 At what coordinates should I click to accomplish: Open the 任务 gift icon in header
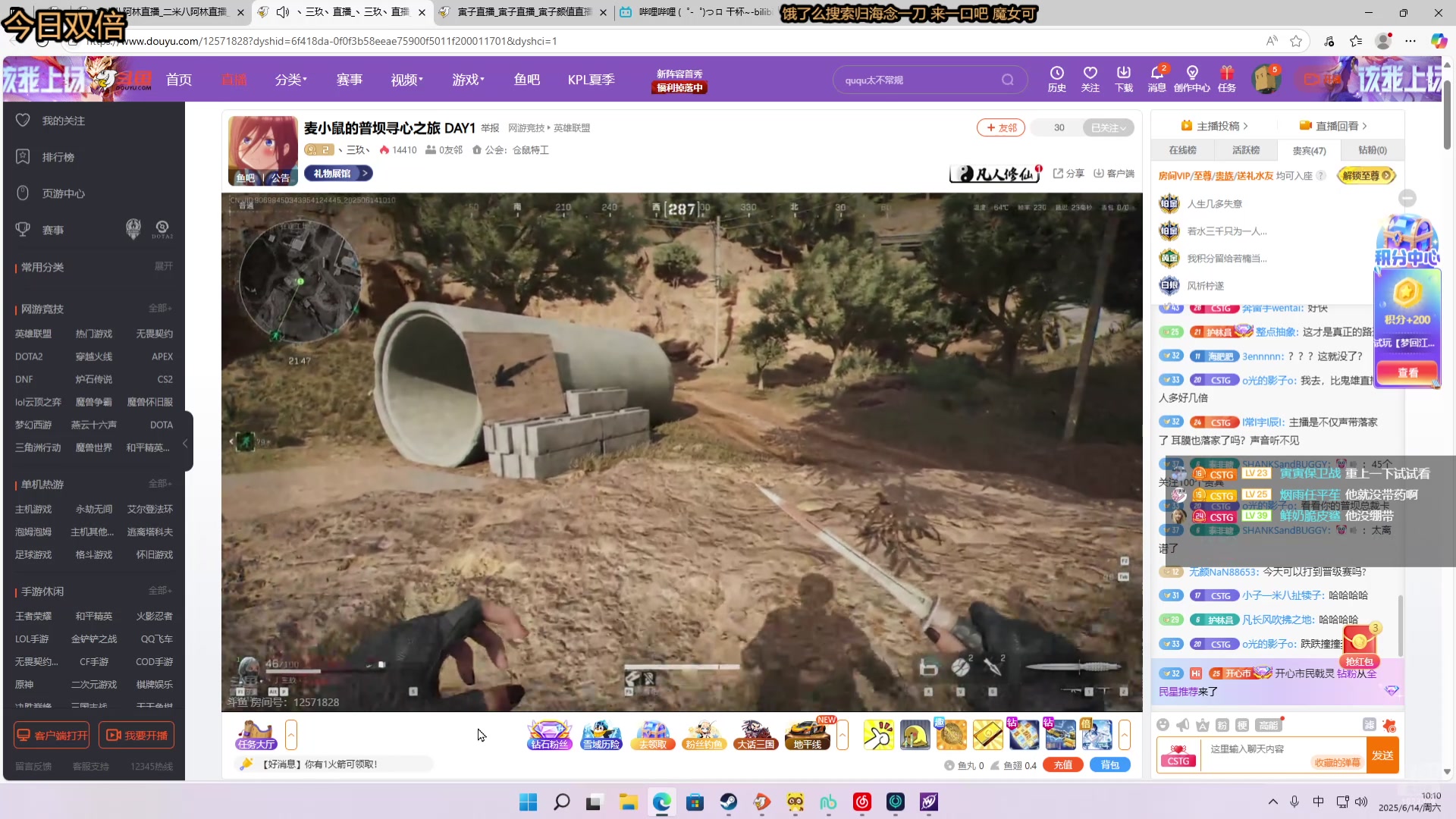(1227, 79)
